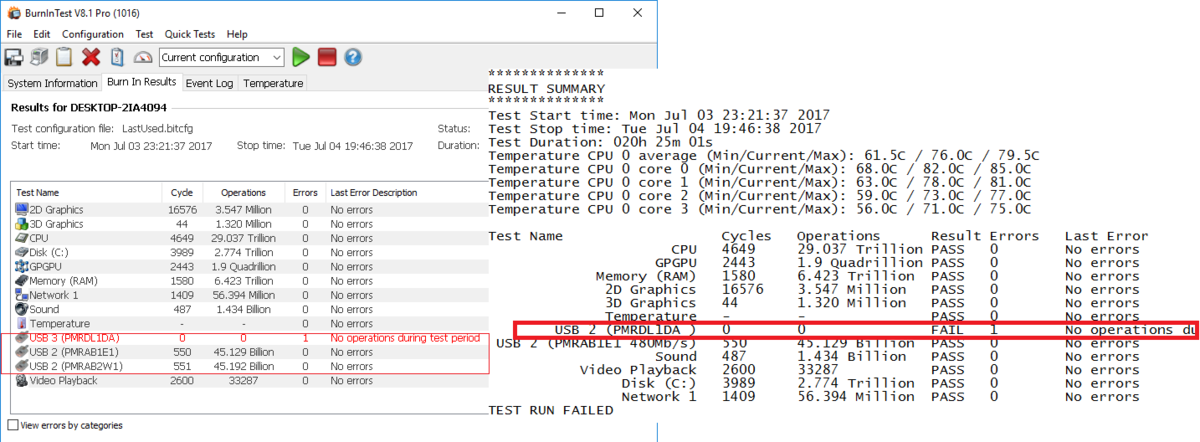Click the 'Results for DESKTOP-2IA4094' heading
1200x442 pixels.
(88, 107)
